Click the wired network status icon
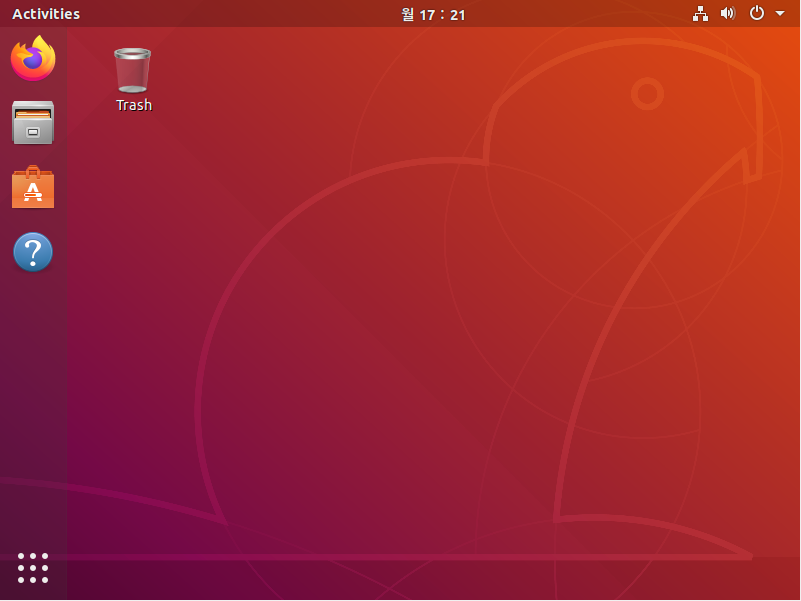This screenshot has width=801, height=601. (x=700, y=14)
